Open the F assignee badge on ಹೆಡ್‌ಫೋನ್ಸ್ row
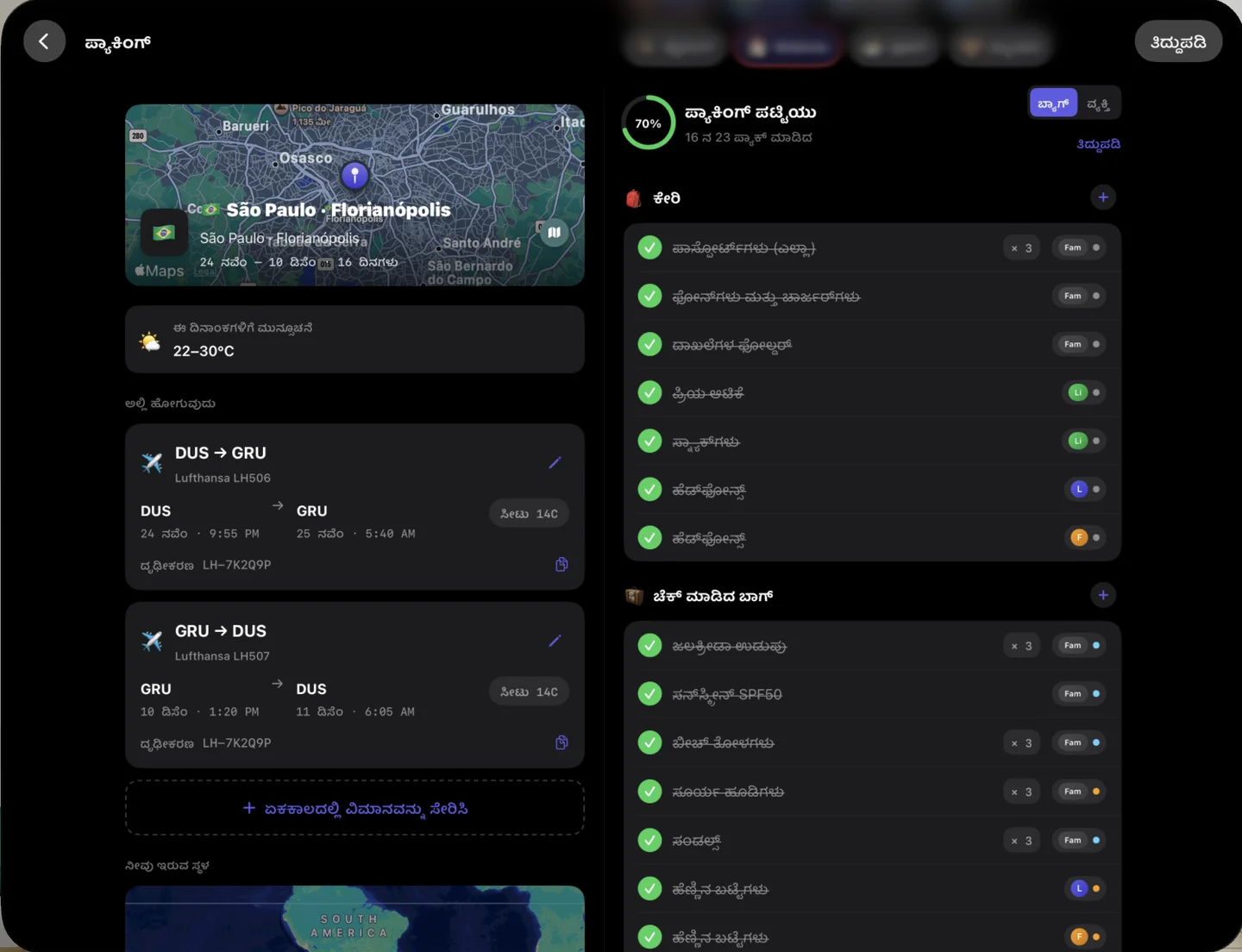Viewport: 1242px width, 952px height. tap(1083, 537)
